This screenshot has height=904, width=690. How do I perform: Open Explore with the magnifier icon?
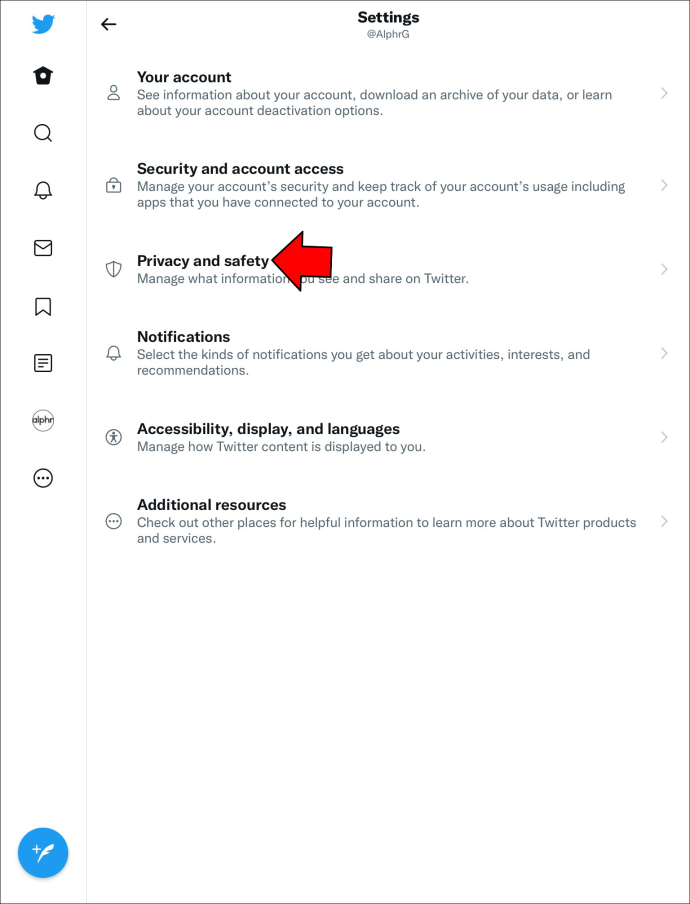click(x=43, y=133)
